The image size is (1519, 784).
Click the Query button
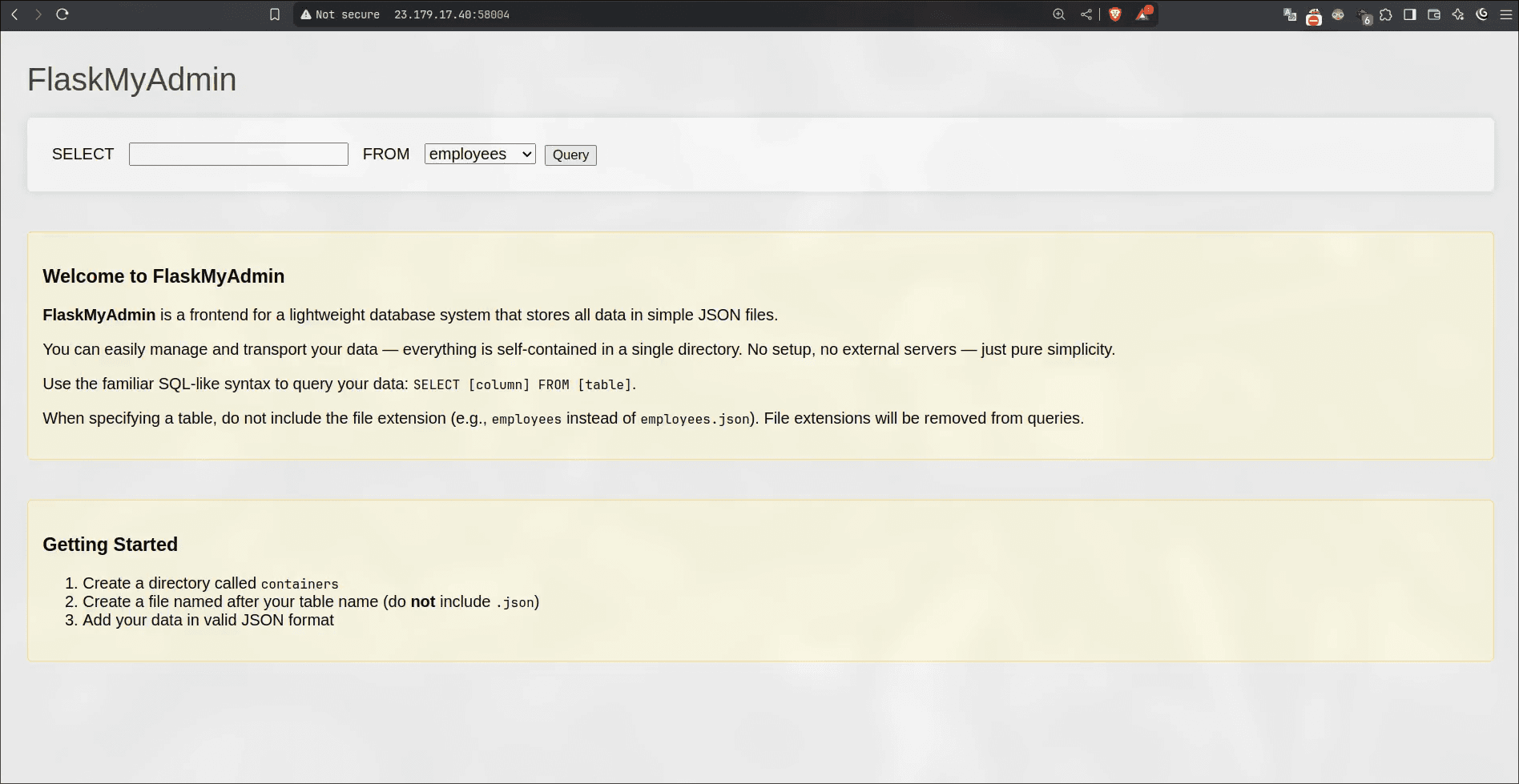[x=570, y=155]
